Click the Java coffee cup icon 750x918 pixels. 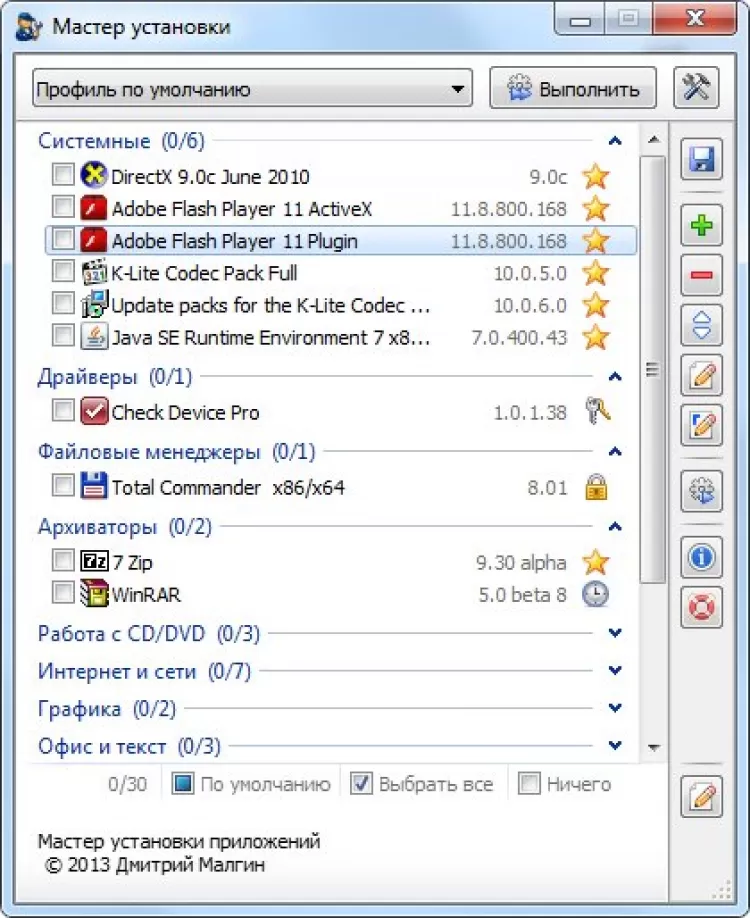coord(94,336)
